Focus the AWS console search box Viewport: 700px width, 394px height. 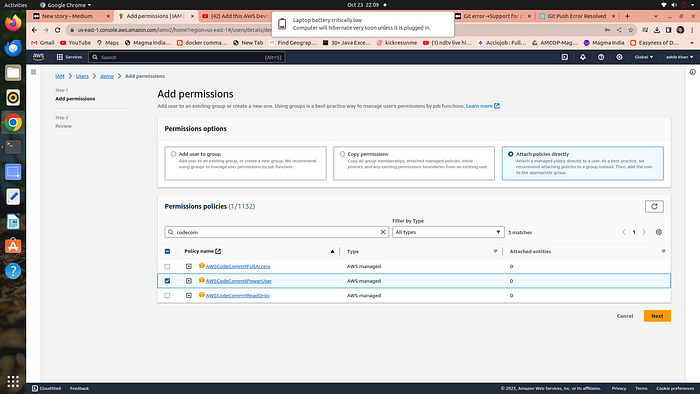click(187, 57)
